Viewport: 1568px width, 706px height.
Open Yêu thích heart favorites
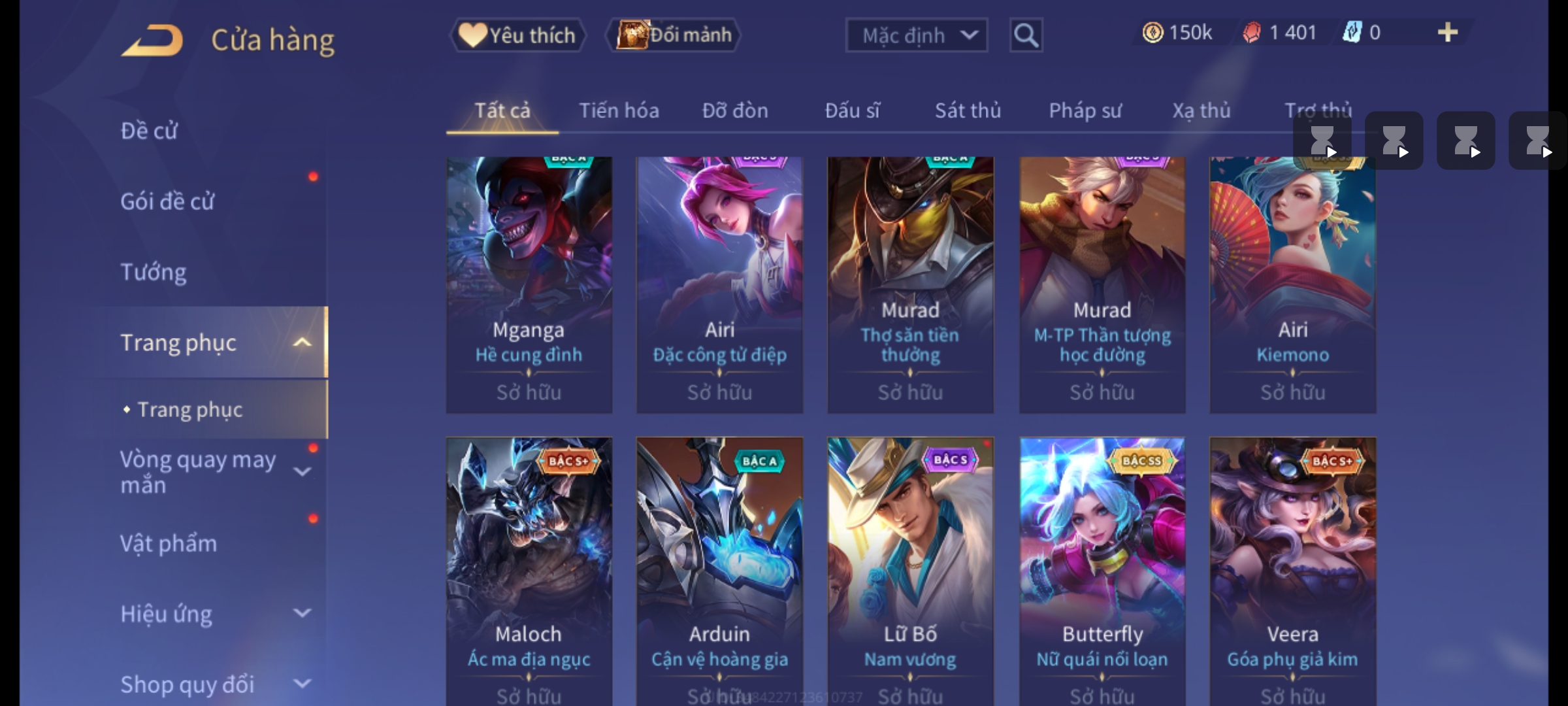[517, 35]
